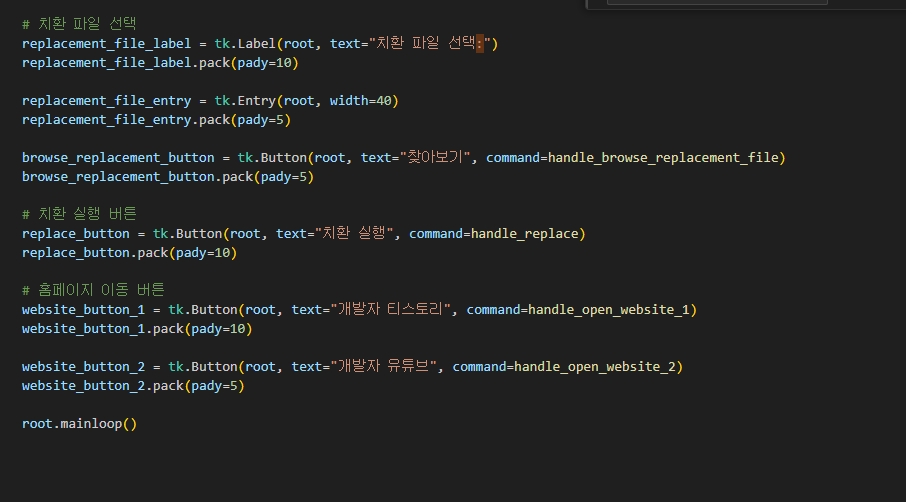This screenshot has width=906, height=502.
Task: Click the comment line '# 치환 파일 선택'
Action: [79, 24]
